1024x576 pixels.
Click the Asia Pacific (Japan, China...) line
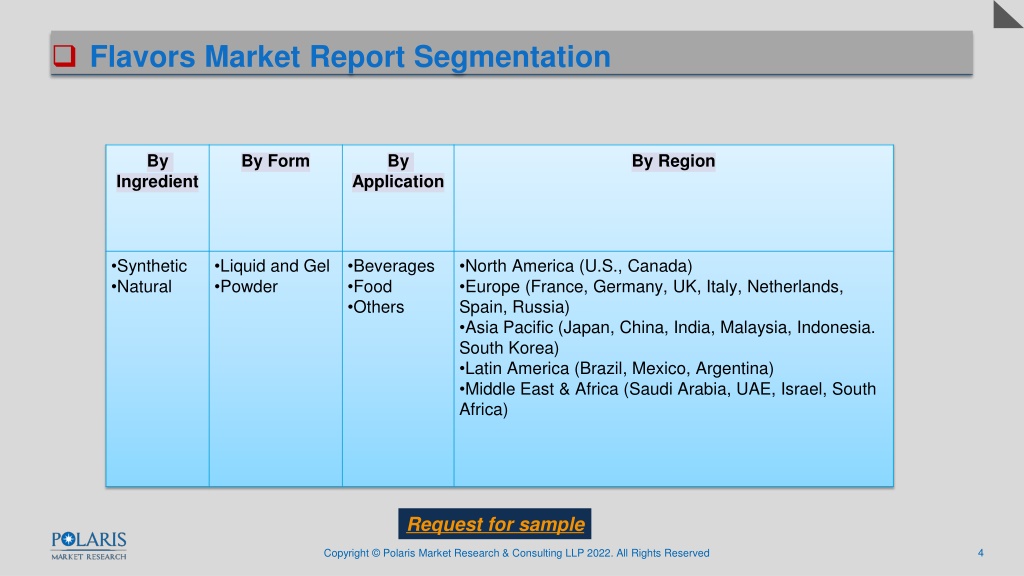point(667,337)
